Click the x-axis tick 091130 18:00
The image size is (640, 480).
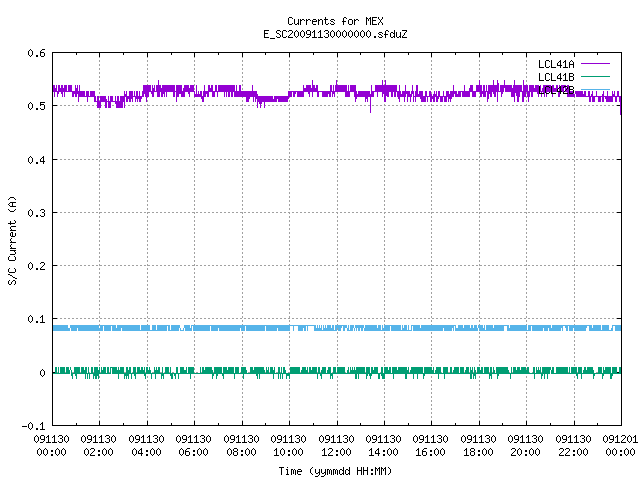pyautogui.click(x=478, y=446)
